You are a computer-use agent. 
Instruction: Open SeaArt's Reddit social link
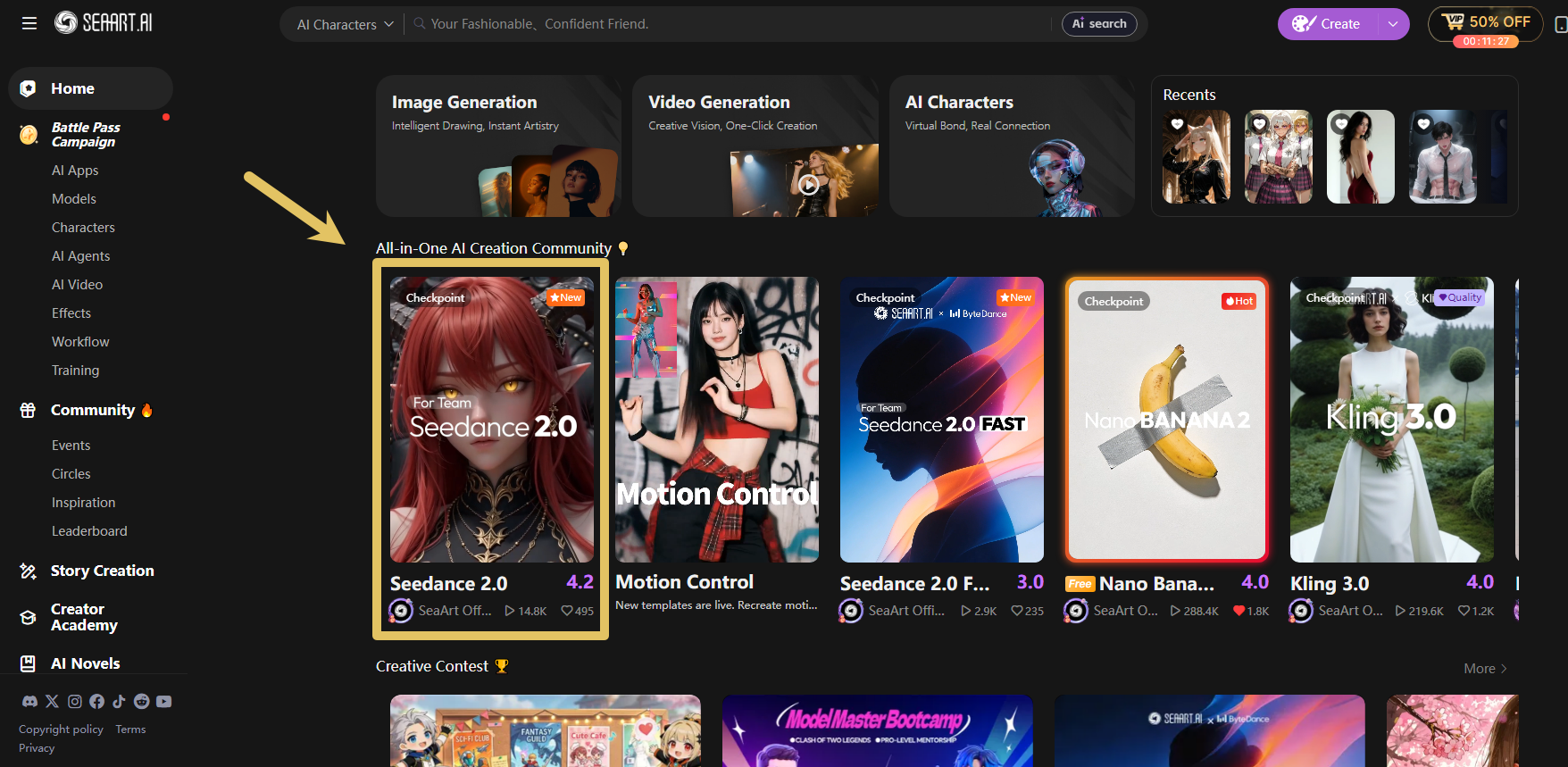pos(141,702)
